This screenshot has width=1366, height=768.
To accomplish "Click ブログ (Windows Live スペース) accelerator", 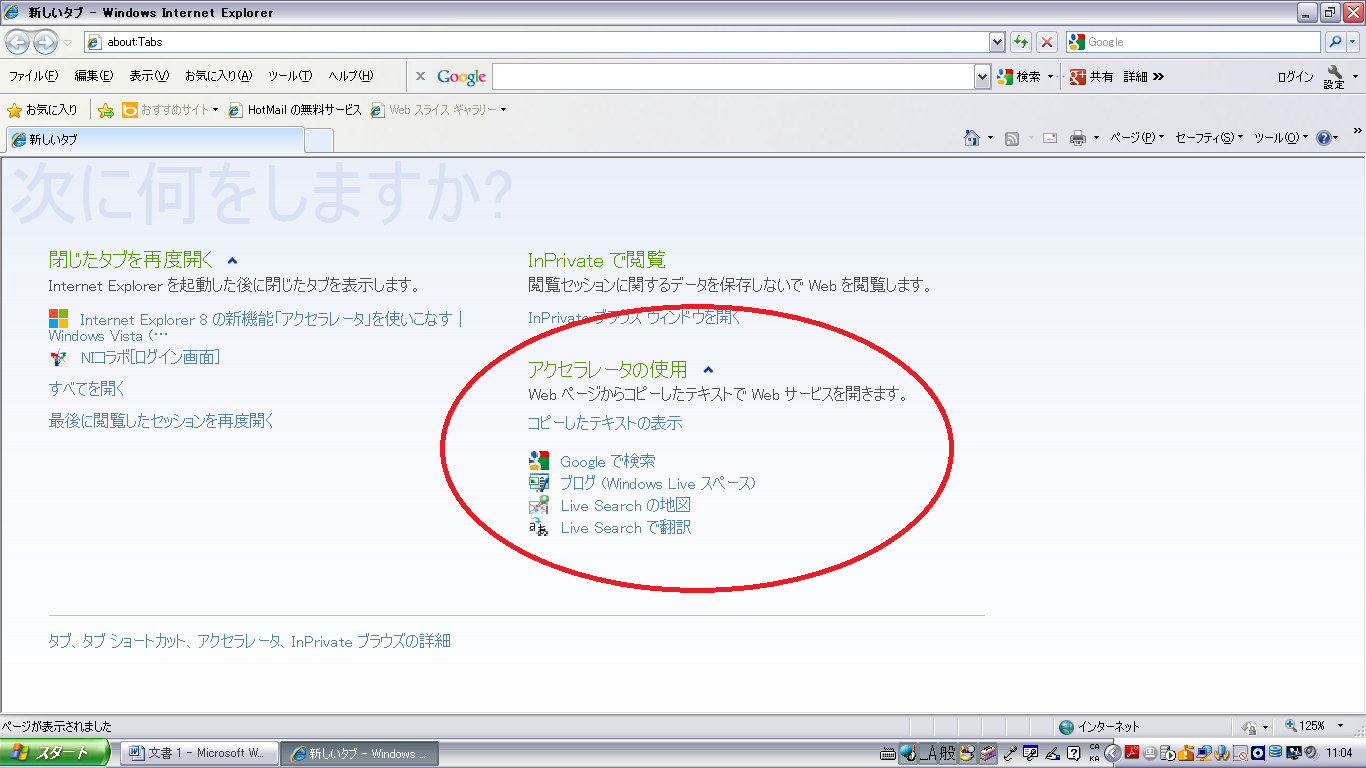I will coord(658,483).
